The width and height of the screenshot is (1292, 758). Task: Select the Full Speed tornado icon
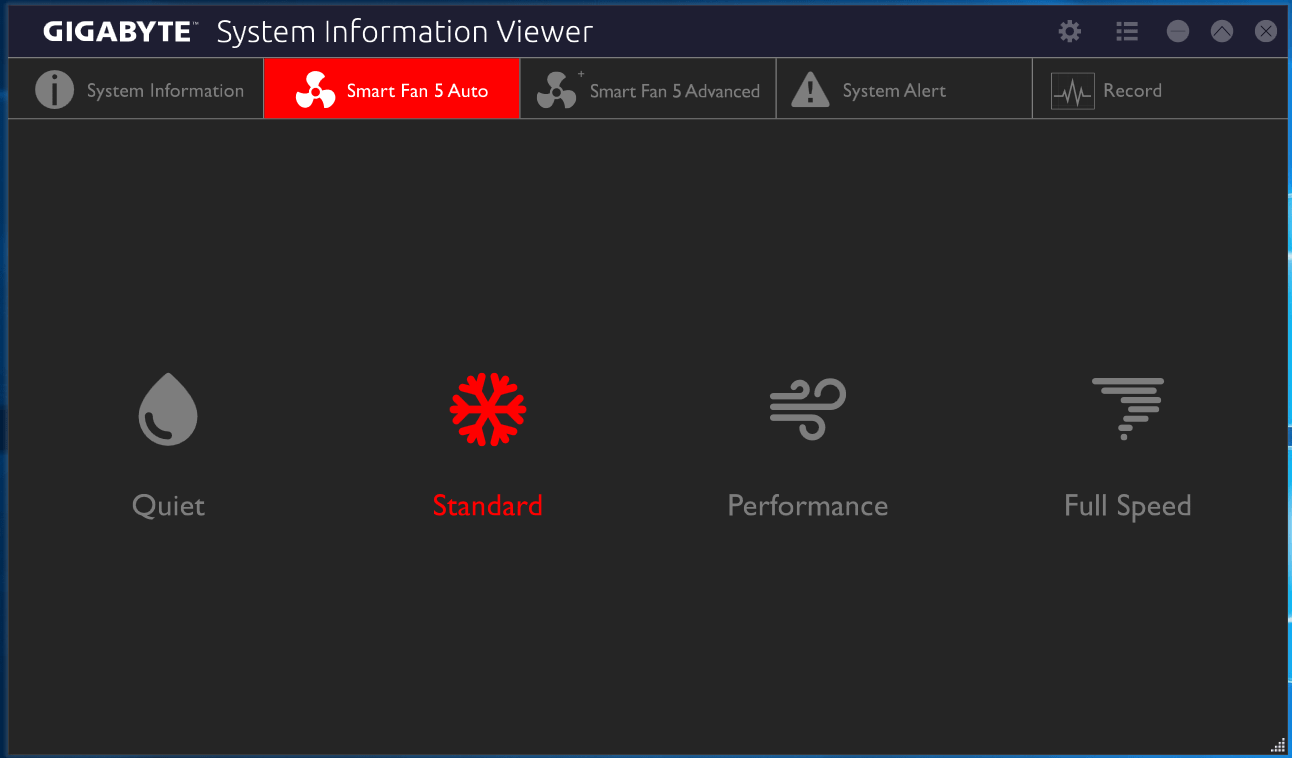tap(1128, 409)
